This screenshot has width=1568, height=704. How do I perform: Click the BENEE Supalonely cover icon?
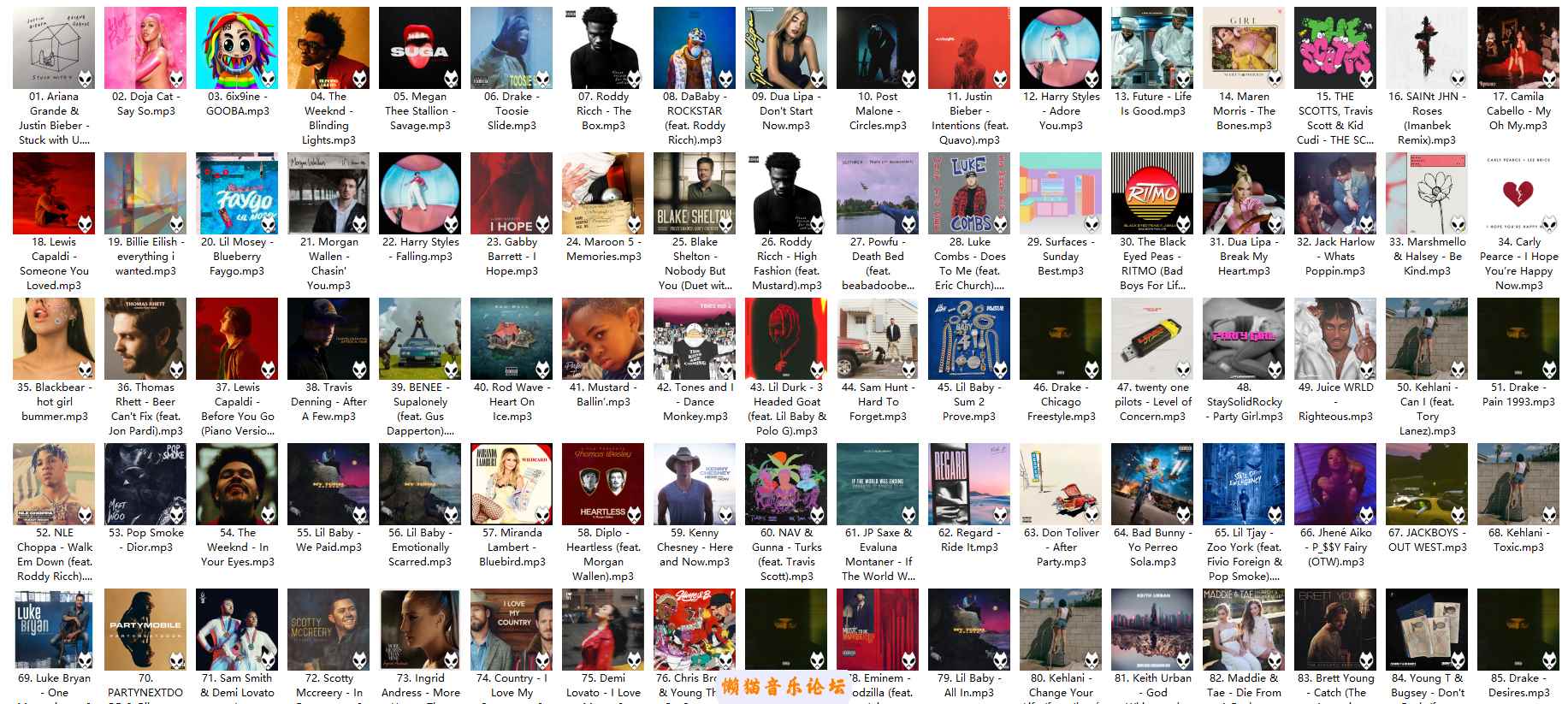coord(420,339)
